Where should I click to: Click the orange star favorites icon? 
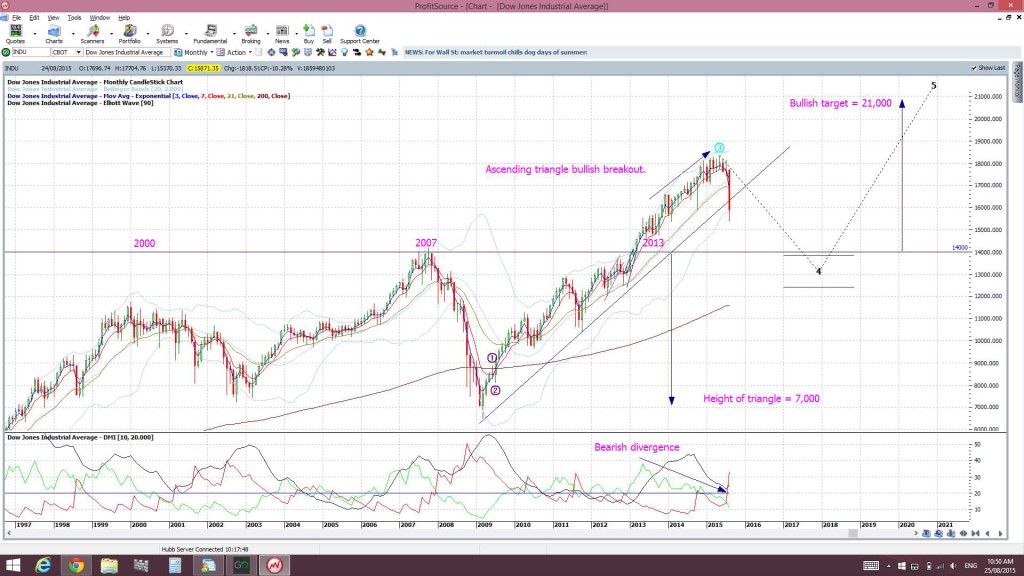[370, 52]
